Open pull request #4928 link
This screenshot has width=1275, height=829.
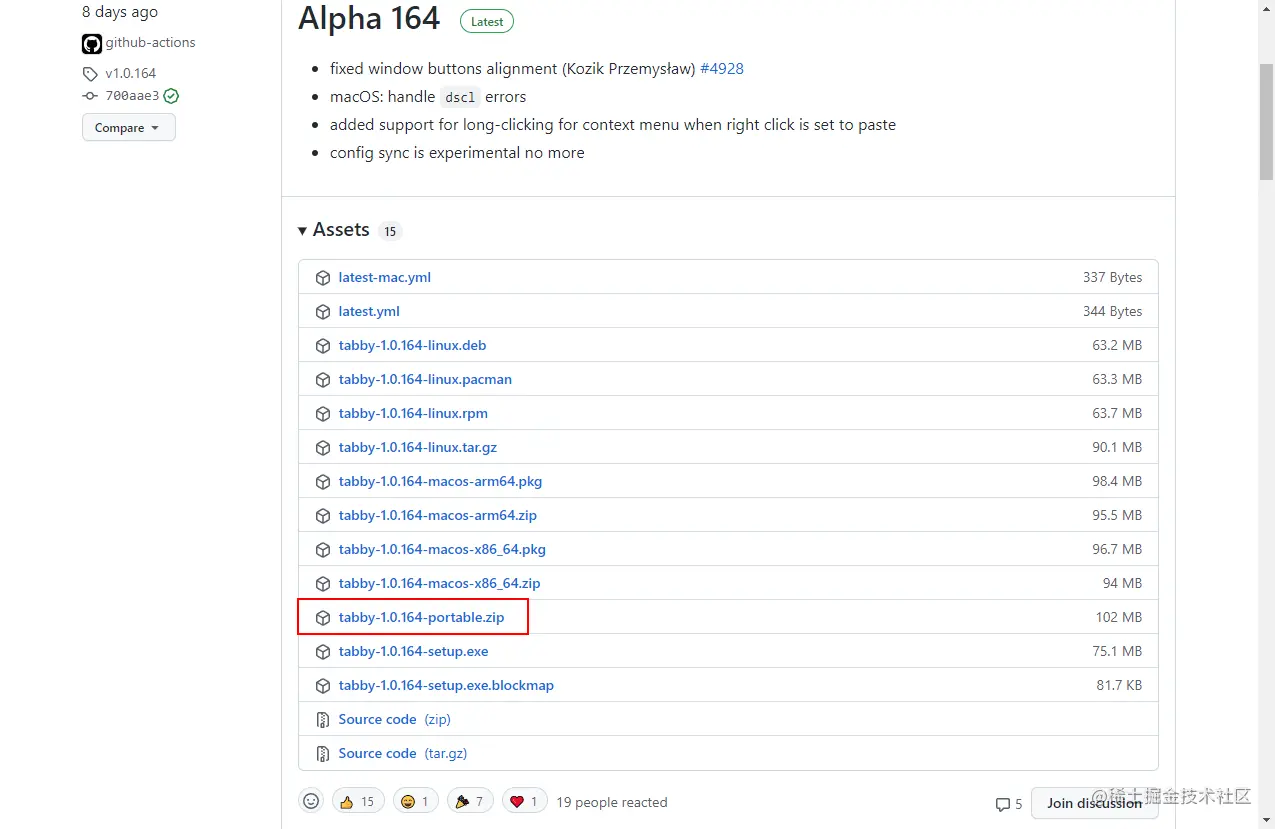click(722, 69)
